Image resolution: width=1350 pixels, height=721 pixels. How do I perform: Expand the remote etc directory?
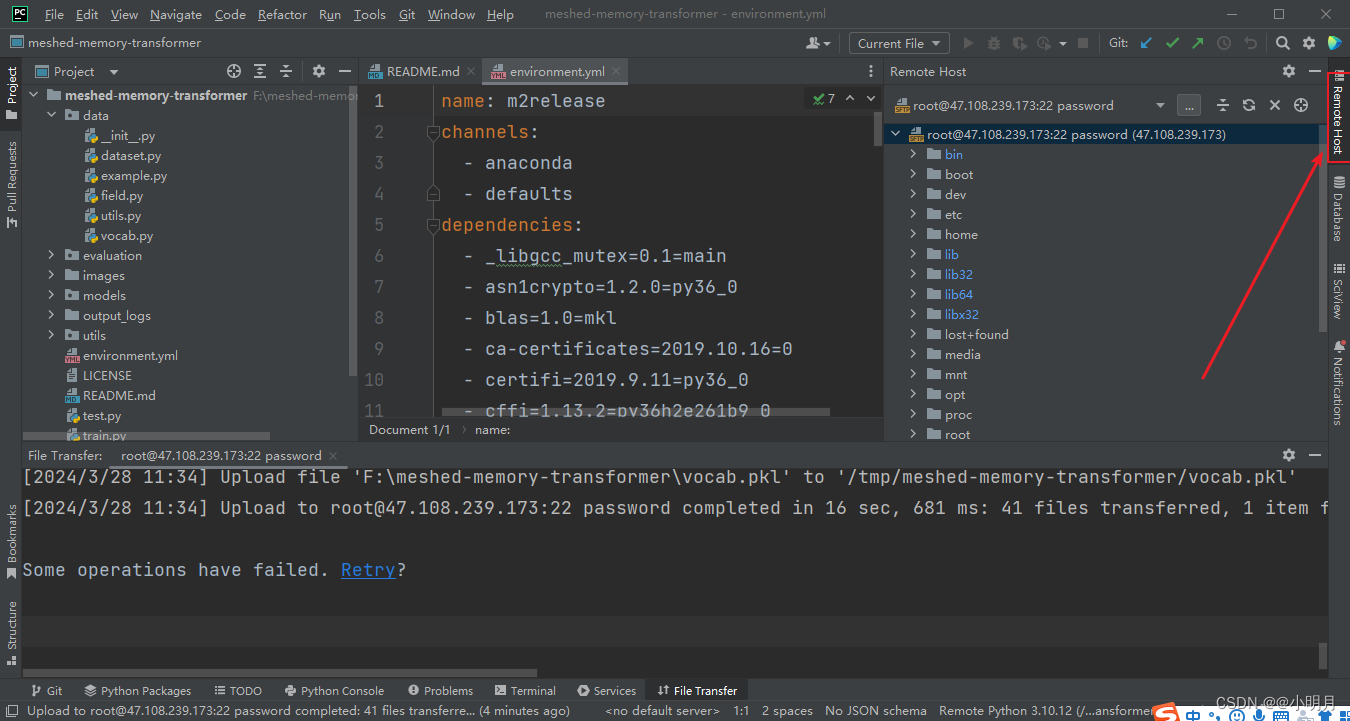click(x=913, y=214)
